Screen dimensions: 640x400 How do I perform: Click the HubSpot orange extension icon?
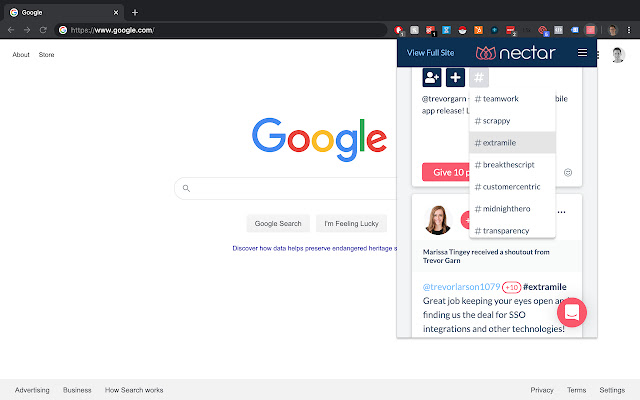pos(478,30)
